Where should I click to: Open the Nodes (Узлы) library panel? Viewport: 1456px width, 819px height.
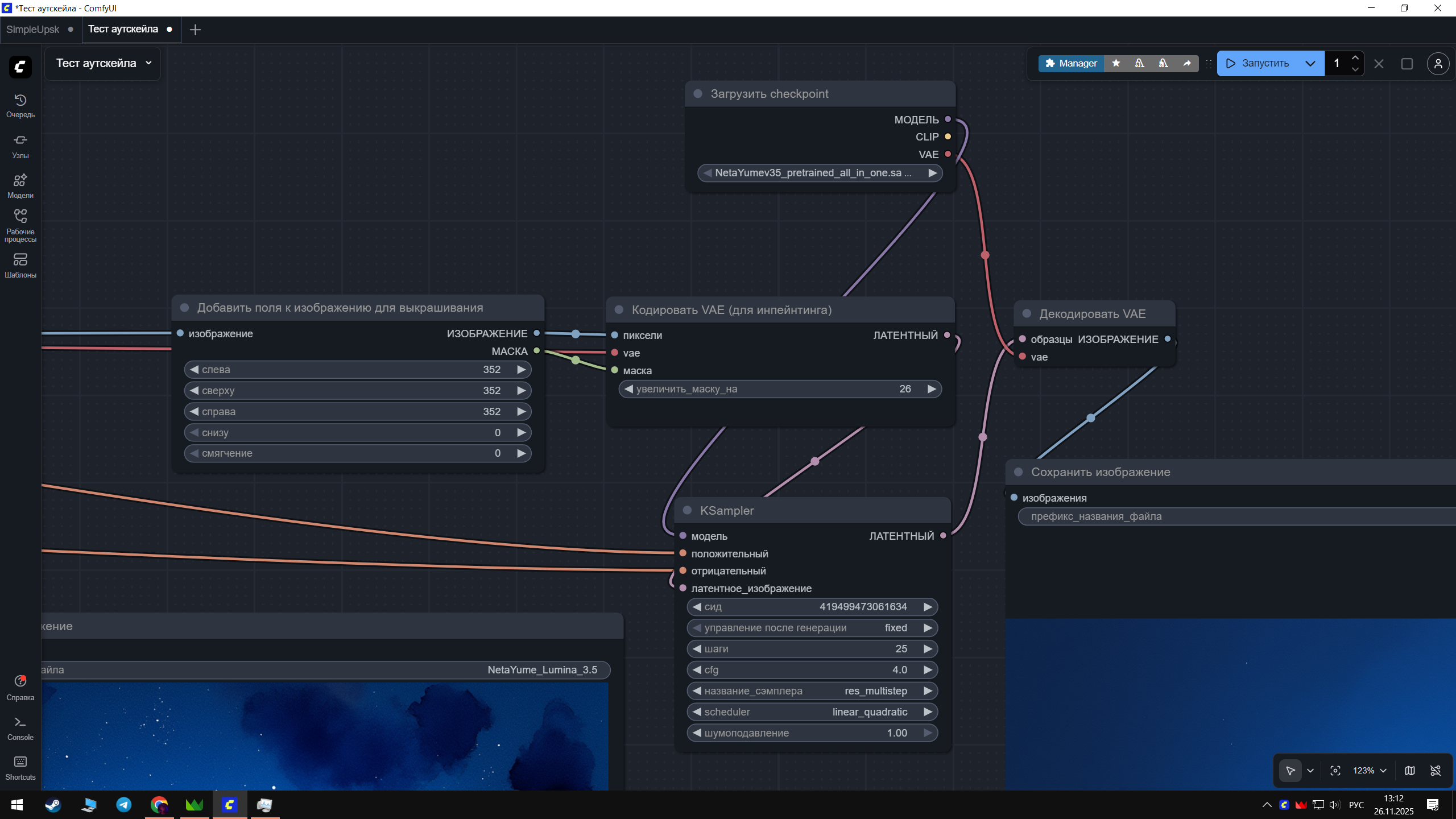[20, 146]
